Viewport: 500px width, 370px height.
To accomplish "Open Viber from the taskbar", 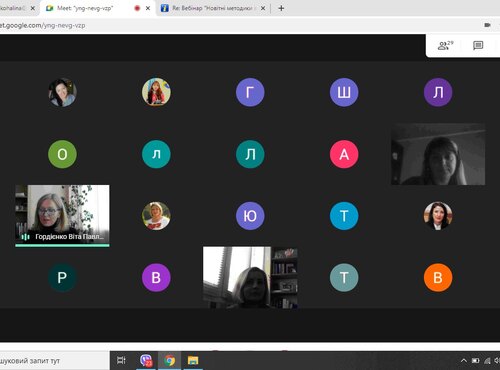I will tap(146, 360).
